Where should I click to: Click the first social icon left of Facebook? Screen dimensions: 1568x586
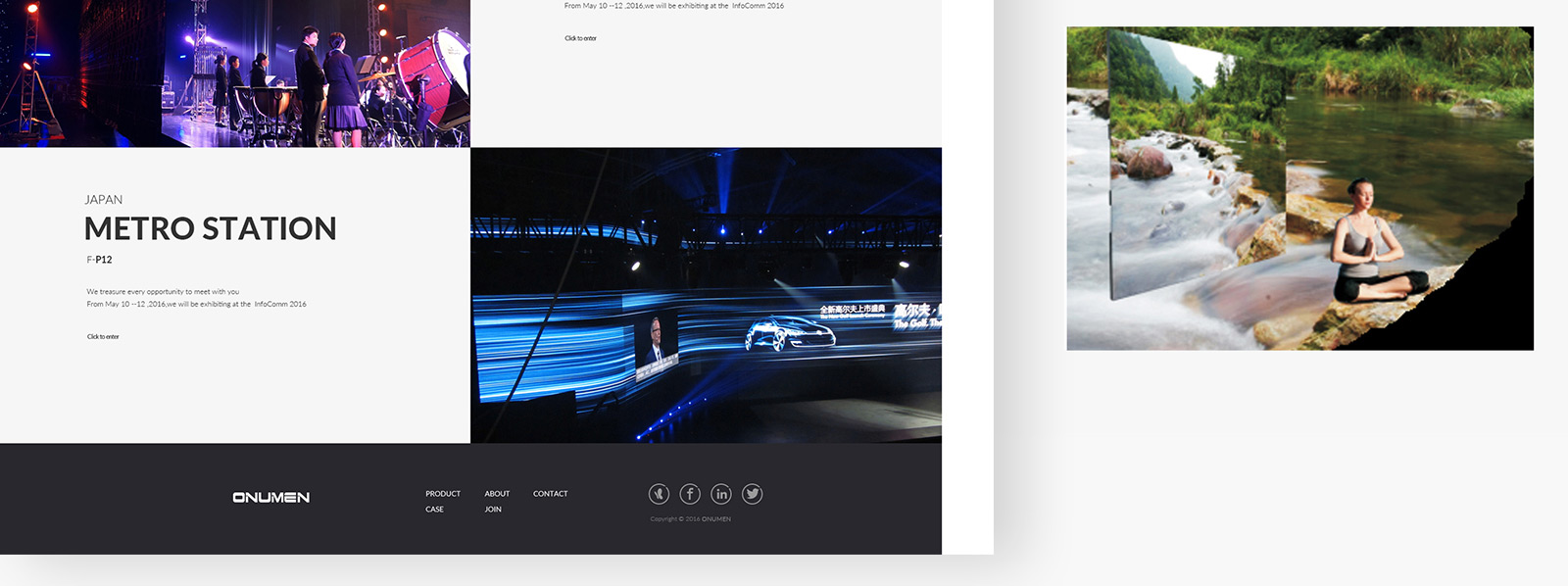659,494
